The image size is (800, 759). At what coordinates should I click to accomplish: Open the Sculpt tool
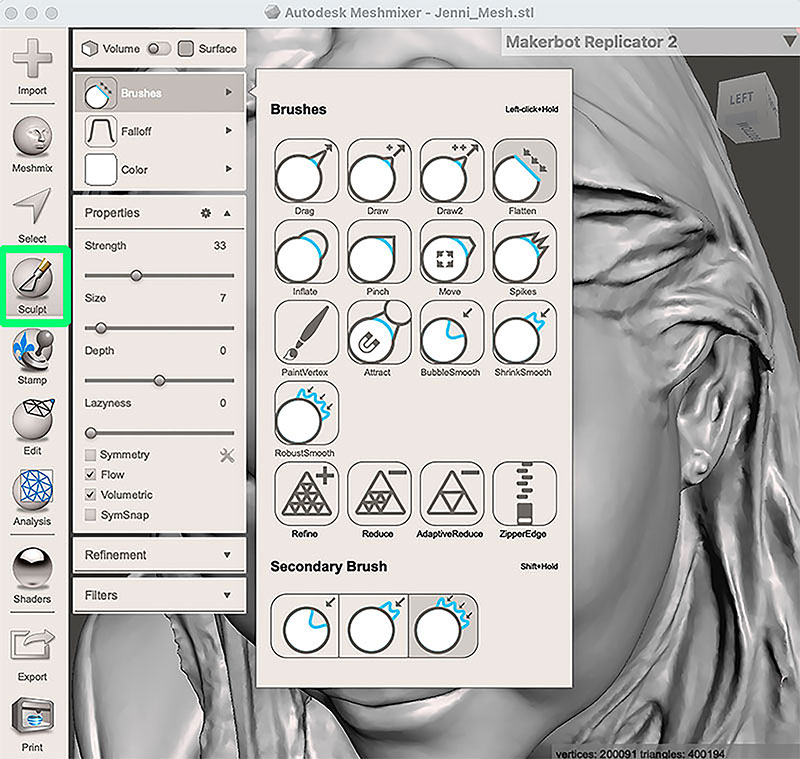coord(32,286)
